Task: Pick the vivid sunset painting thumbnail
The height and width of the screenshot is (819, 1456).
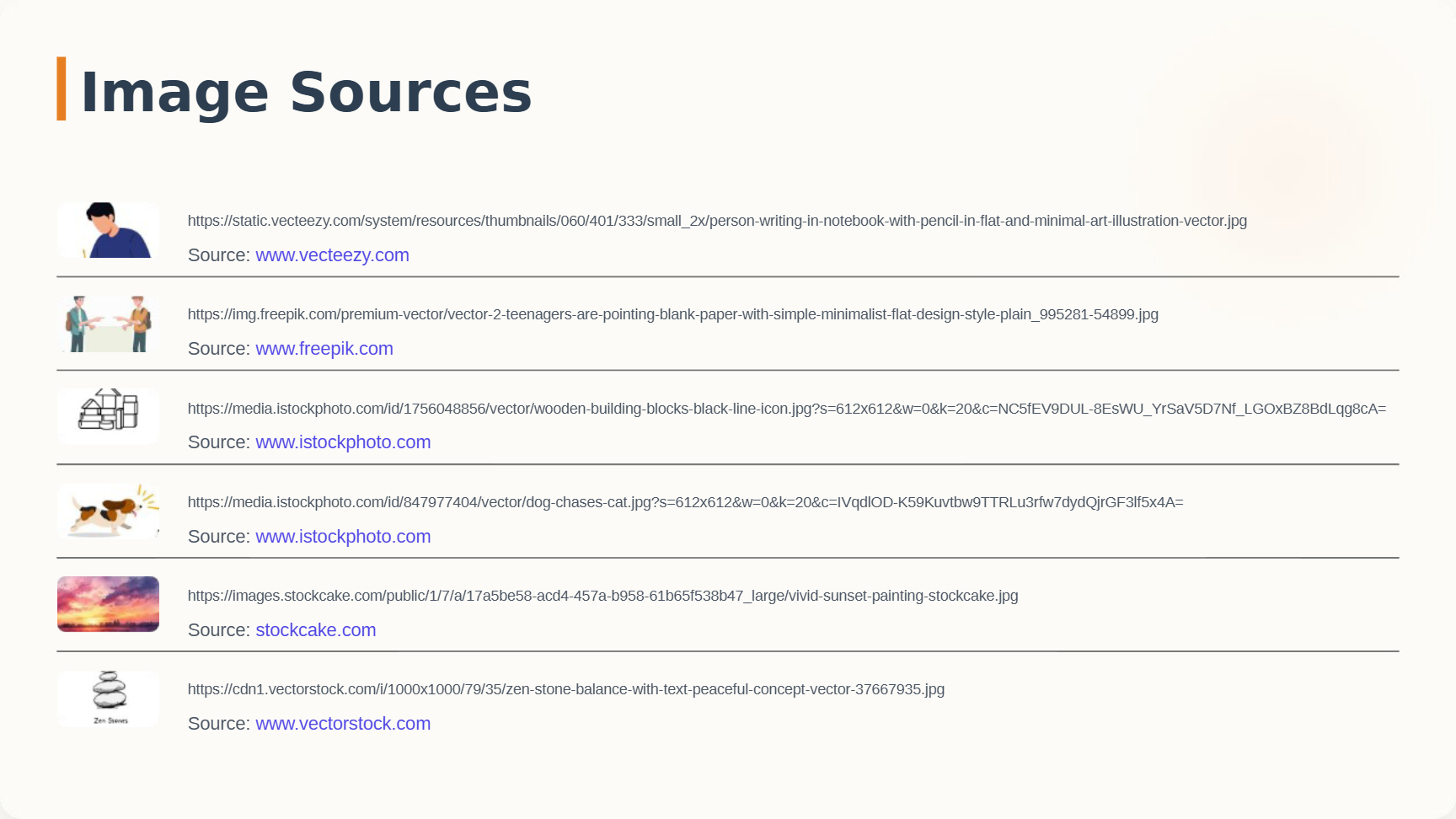Action: click(108, 604)
